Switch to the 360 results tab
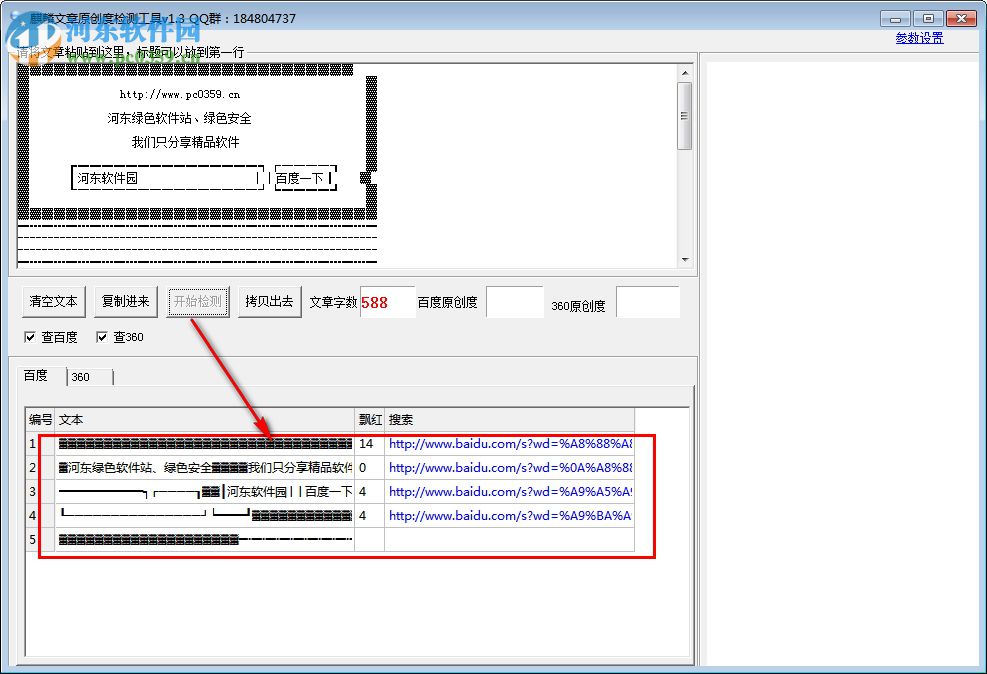This screenshot has width=987, height=674. tap(88, 377)
